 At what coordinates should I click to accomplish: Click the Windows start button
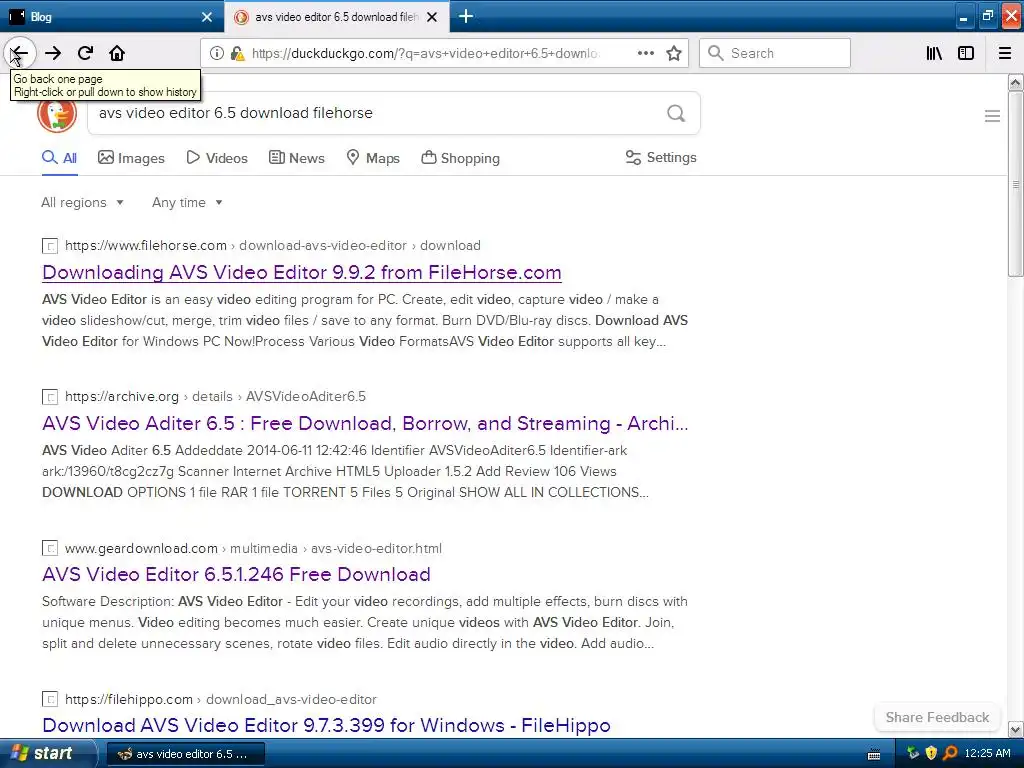coord(48,754)
